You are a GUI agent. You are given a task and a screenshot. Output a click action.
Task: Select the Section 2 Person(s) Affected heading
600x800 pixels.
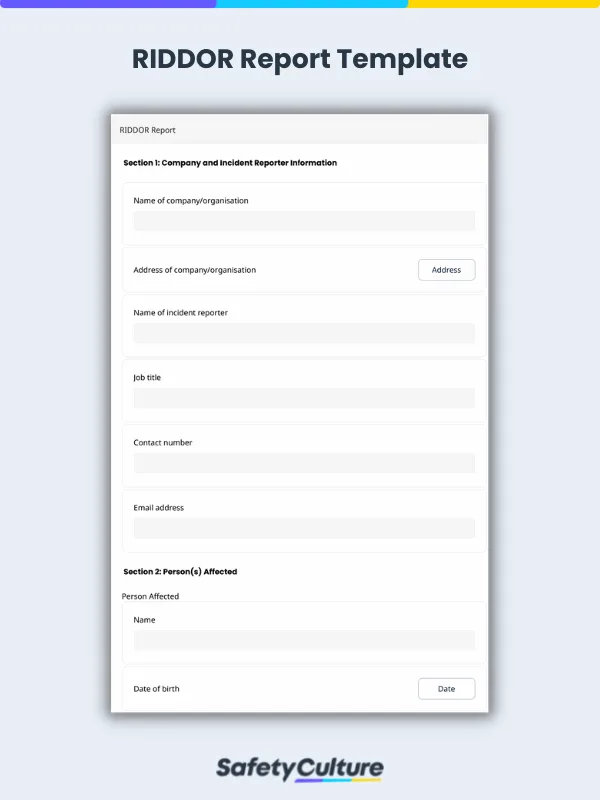coord(180,572)
